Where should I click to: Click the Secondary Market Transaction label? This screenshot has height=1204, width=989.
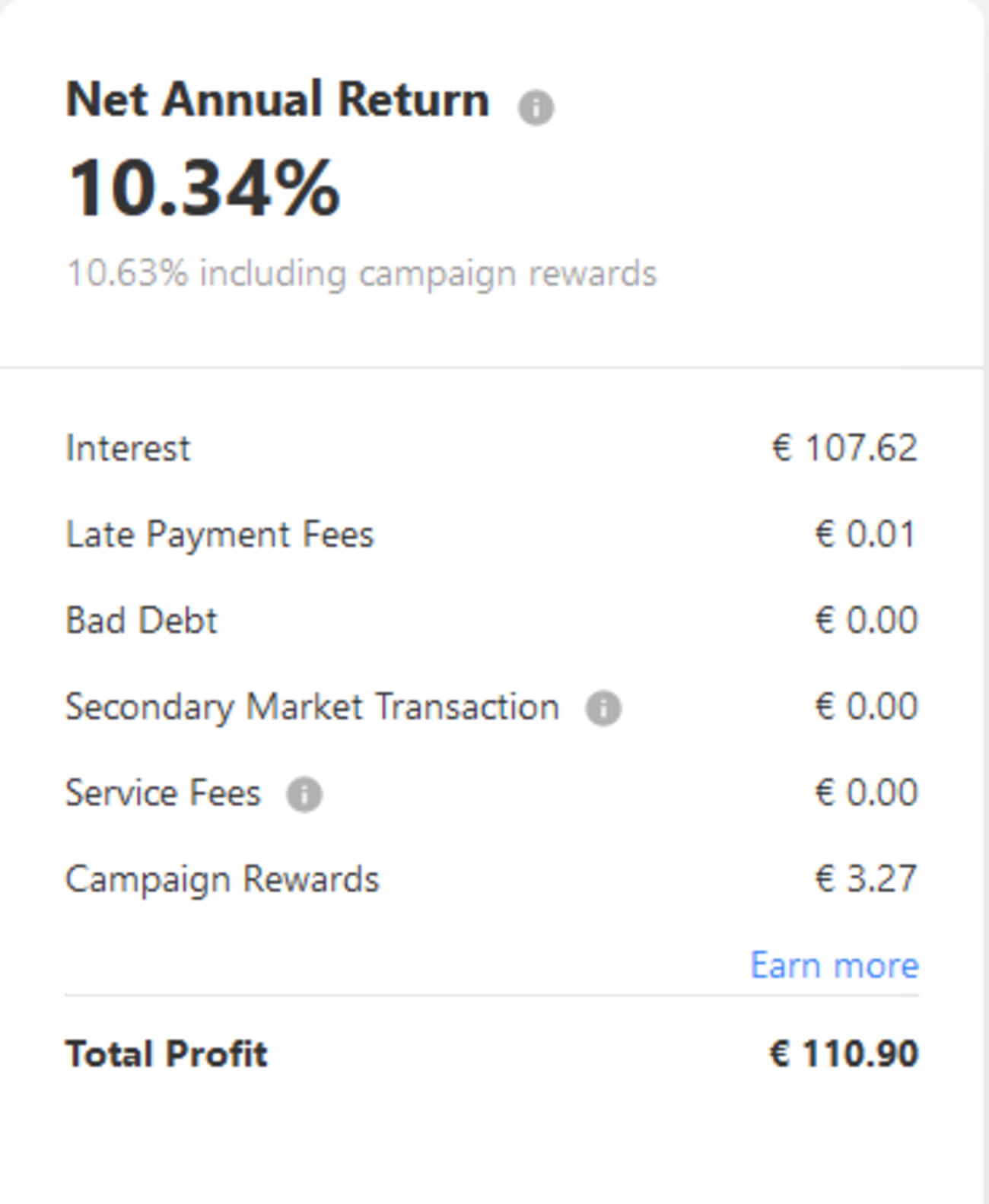[x=313, y=707]
